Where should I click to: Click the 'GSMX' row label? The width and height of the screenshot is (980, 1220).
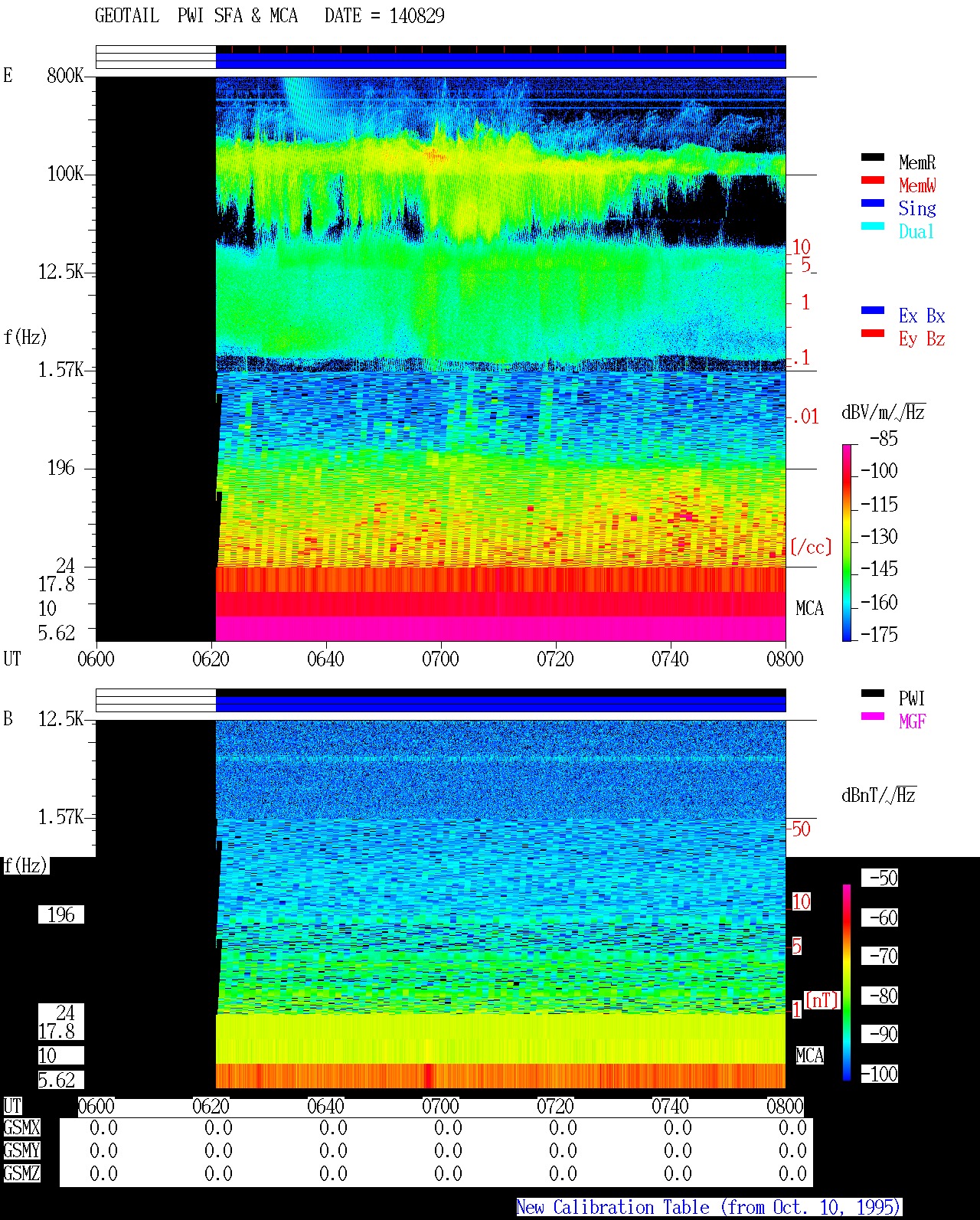click(21, 1127)
